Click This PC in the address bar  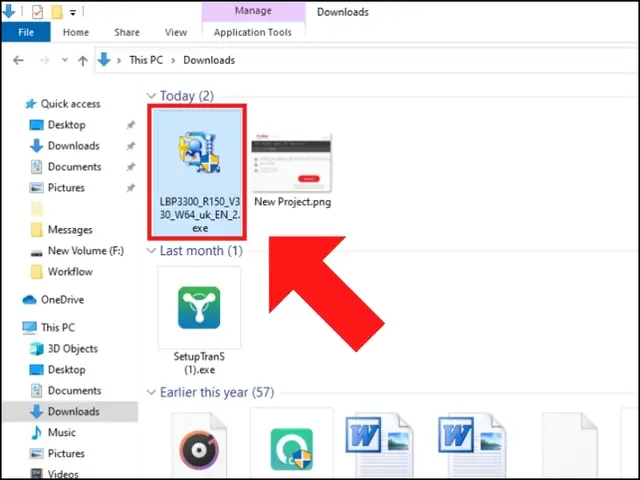tap(145, 60)
